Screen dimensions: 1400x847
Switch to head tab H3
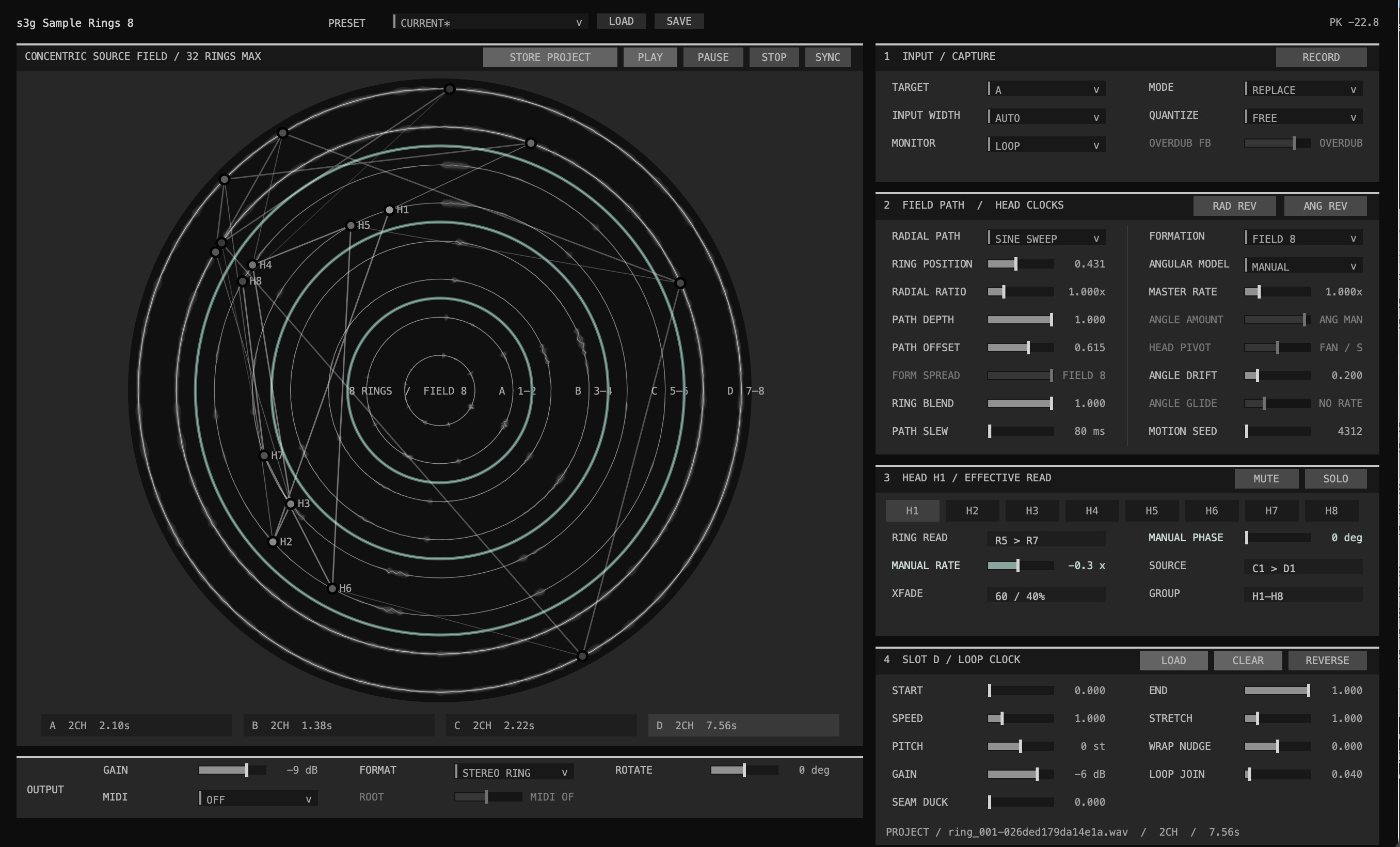pos(1032,510)
